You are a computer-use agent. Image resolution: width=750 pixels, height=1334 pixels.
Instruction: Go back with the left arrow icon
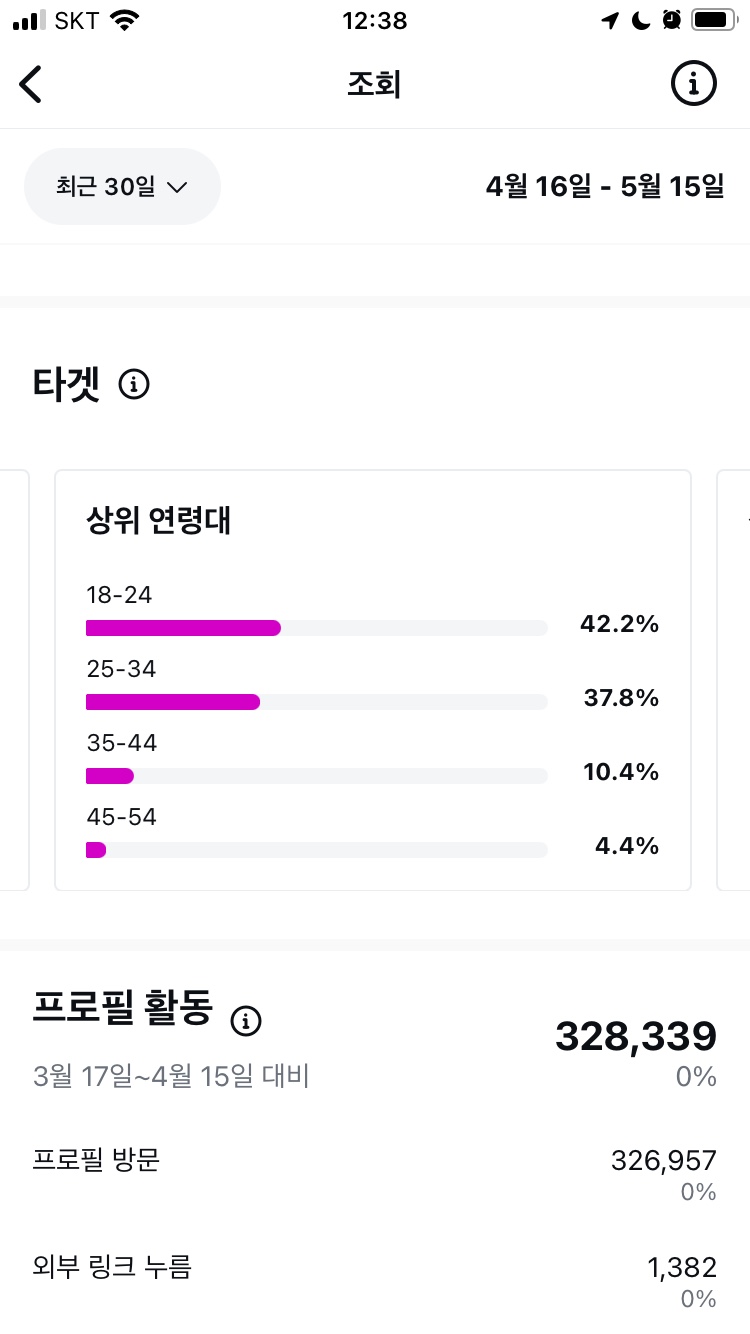point(31,84)
